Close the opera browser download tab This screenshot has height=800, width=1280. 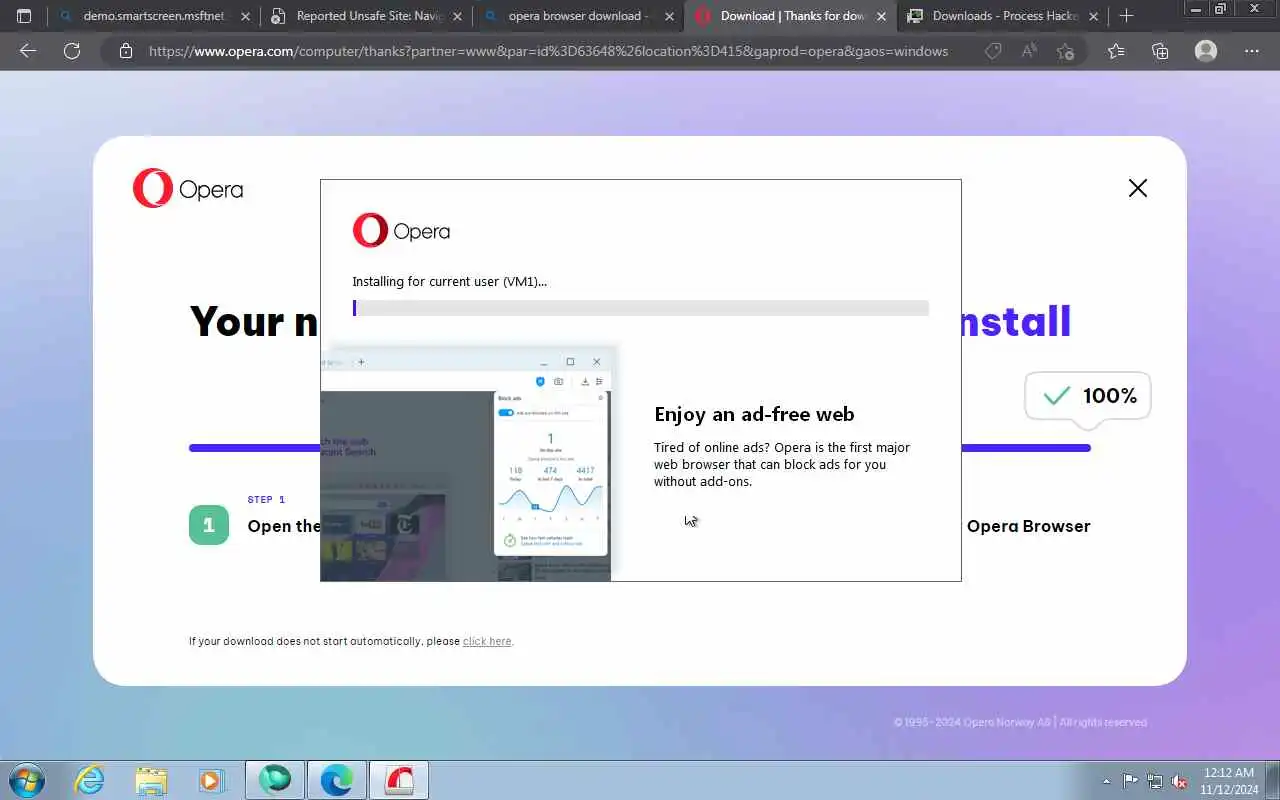669,16
